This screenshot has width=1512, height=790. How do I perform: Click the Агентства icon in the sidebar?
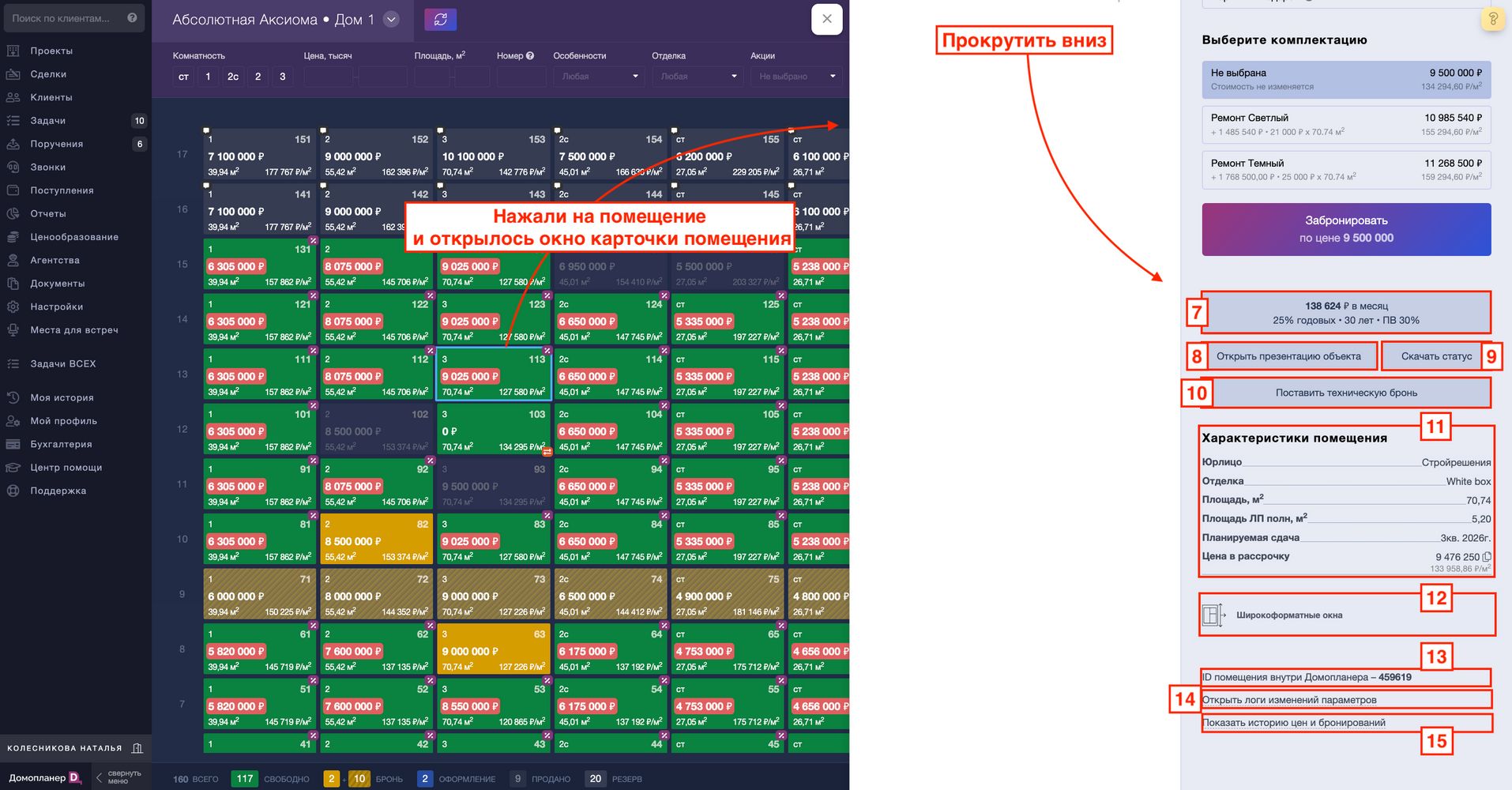(13, 260)
